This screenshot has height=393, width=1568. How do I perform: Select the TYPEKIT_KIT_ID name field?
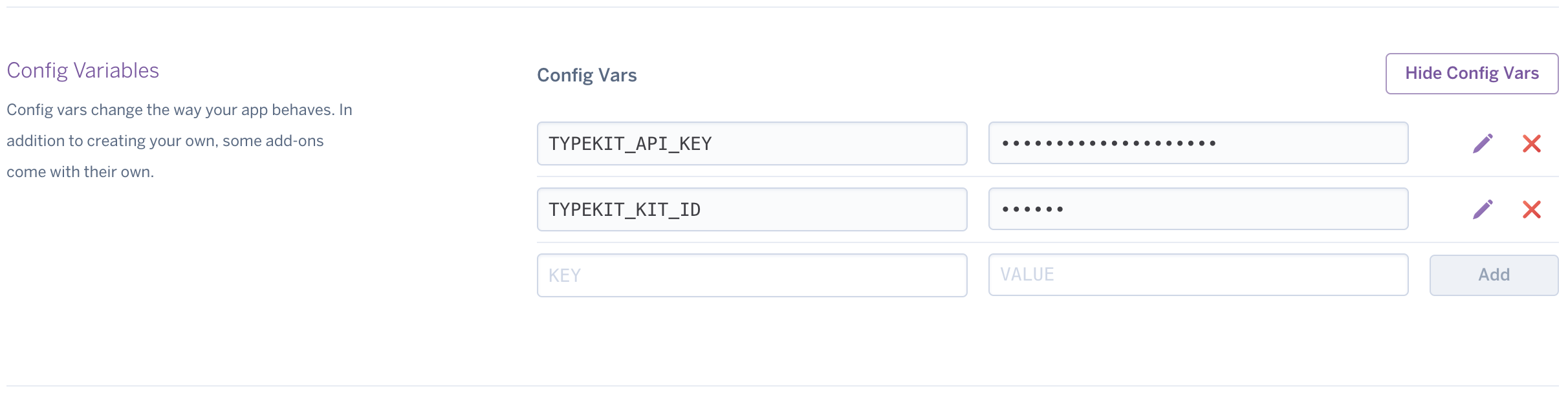point(752,209)
